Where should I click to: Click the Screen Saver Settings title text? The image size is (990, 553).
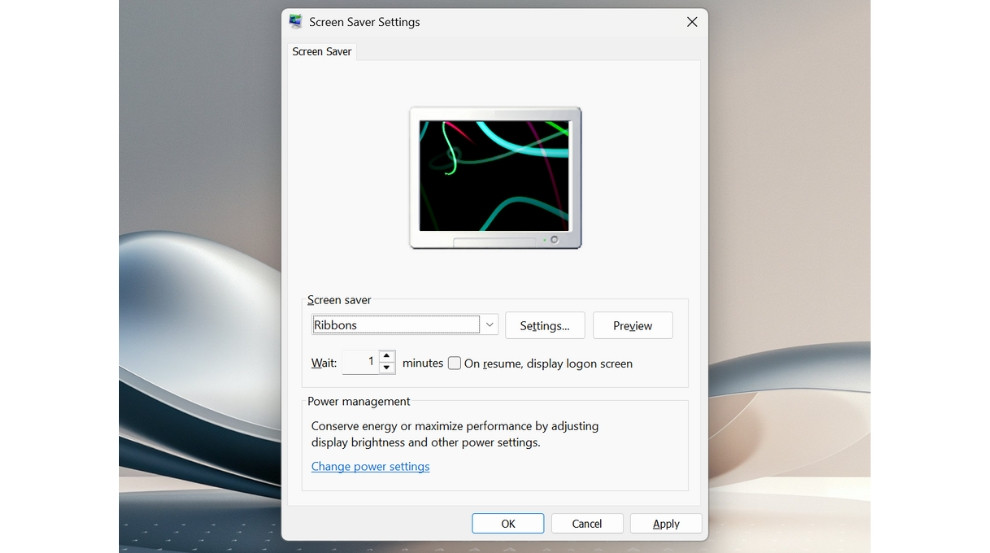pos(364,22)
